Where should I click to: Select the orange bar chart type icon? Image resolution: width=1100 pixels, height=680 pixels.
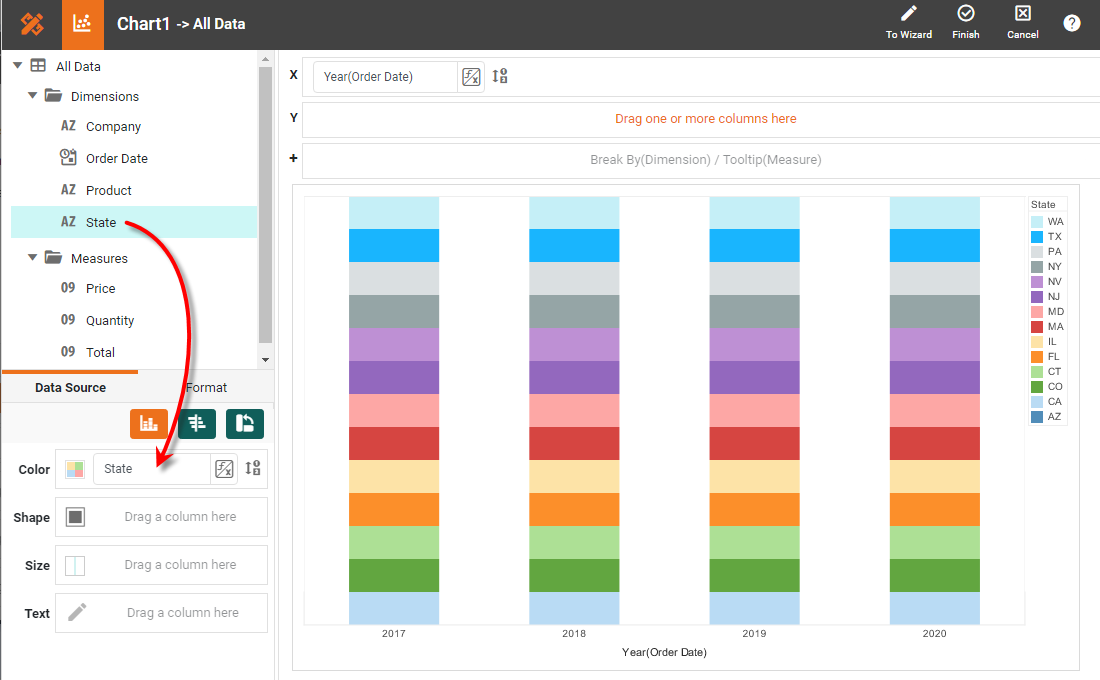coord(148,423)
